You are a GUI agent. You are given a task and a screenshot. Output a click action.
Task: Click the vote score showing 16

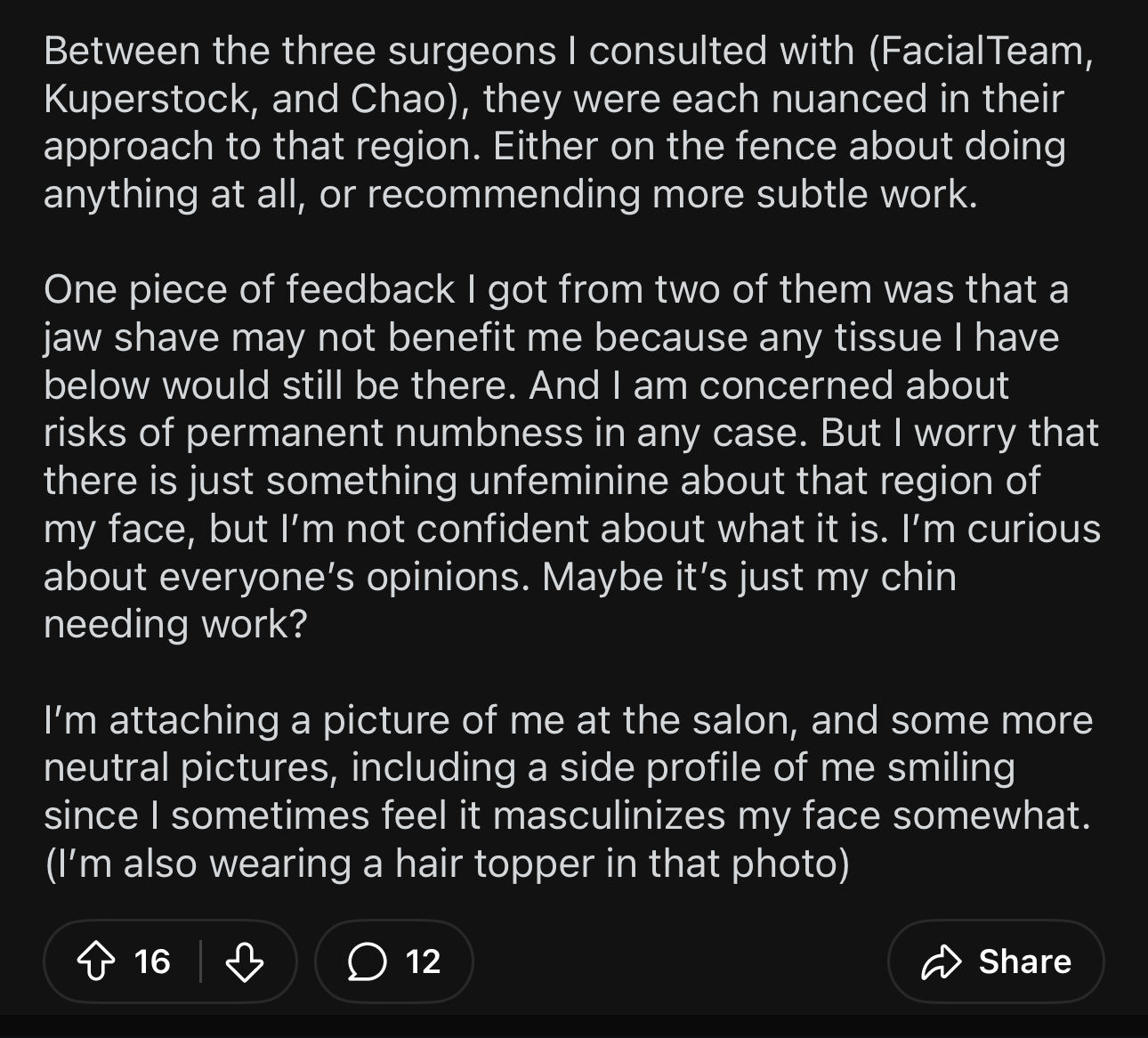[x=152, y=961]
